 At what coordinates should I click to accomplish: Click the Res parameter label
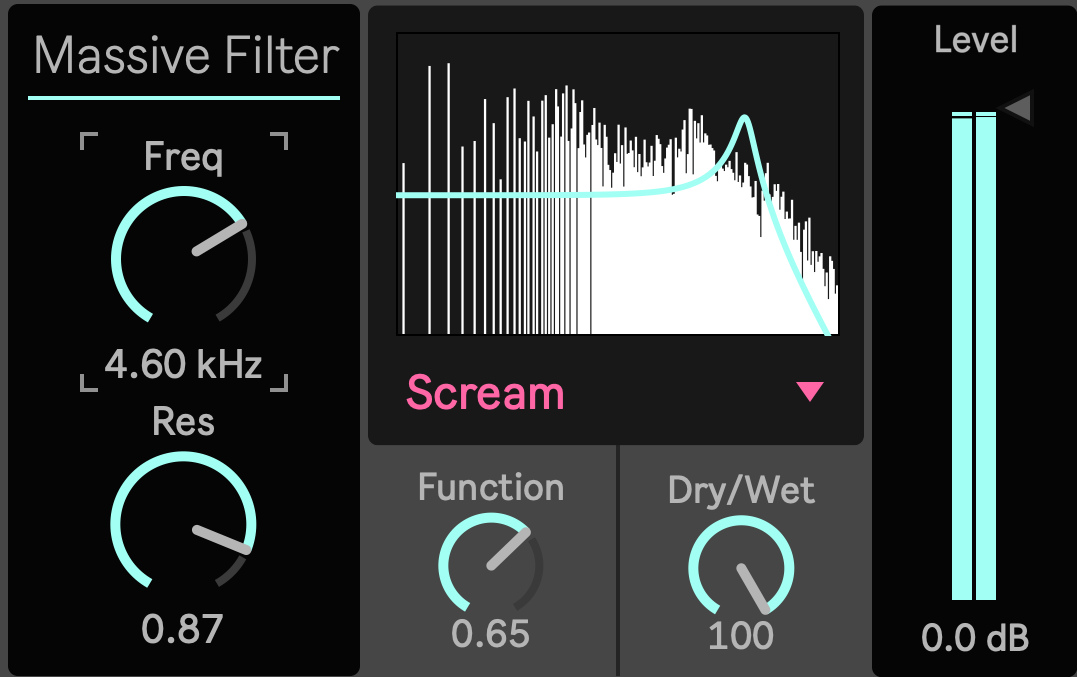tap(183, 422)
